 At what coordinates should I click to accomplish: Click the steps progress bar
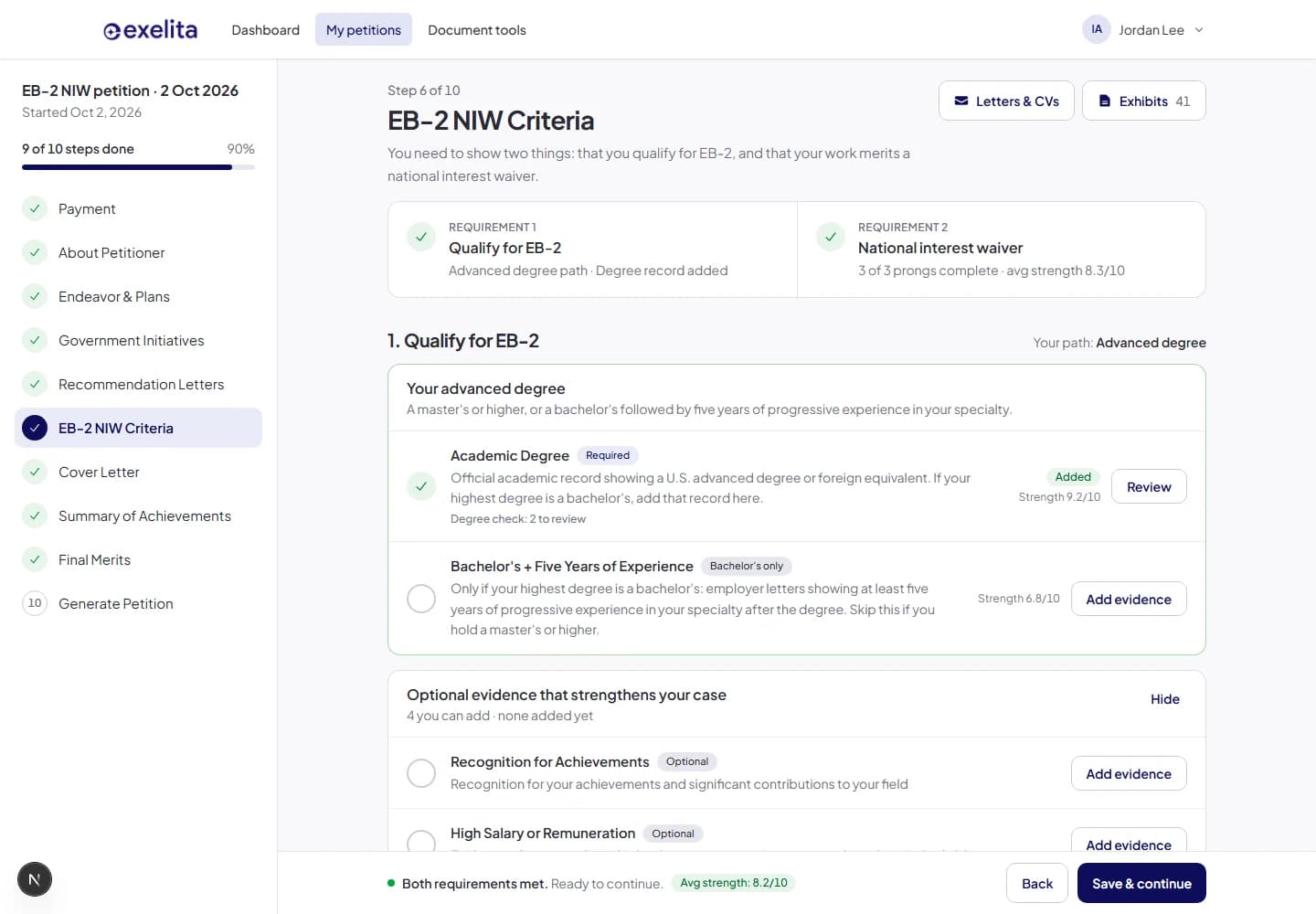(138, 167)
